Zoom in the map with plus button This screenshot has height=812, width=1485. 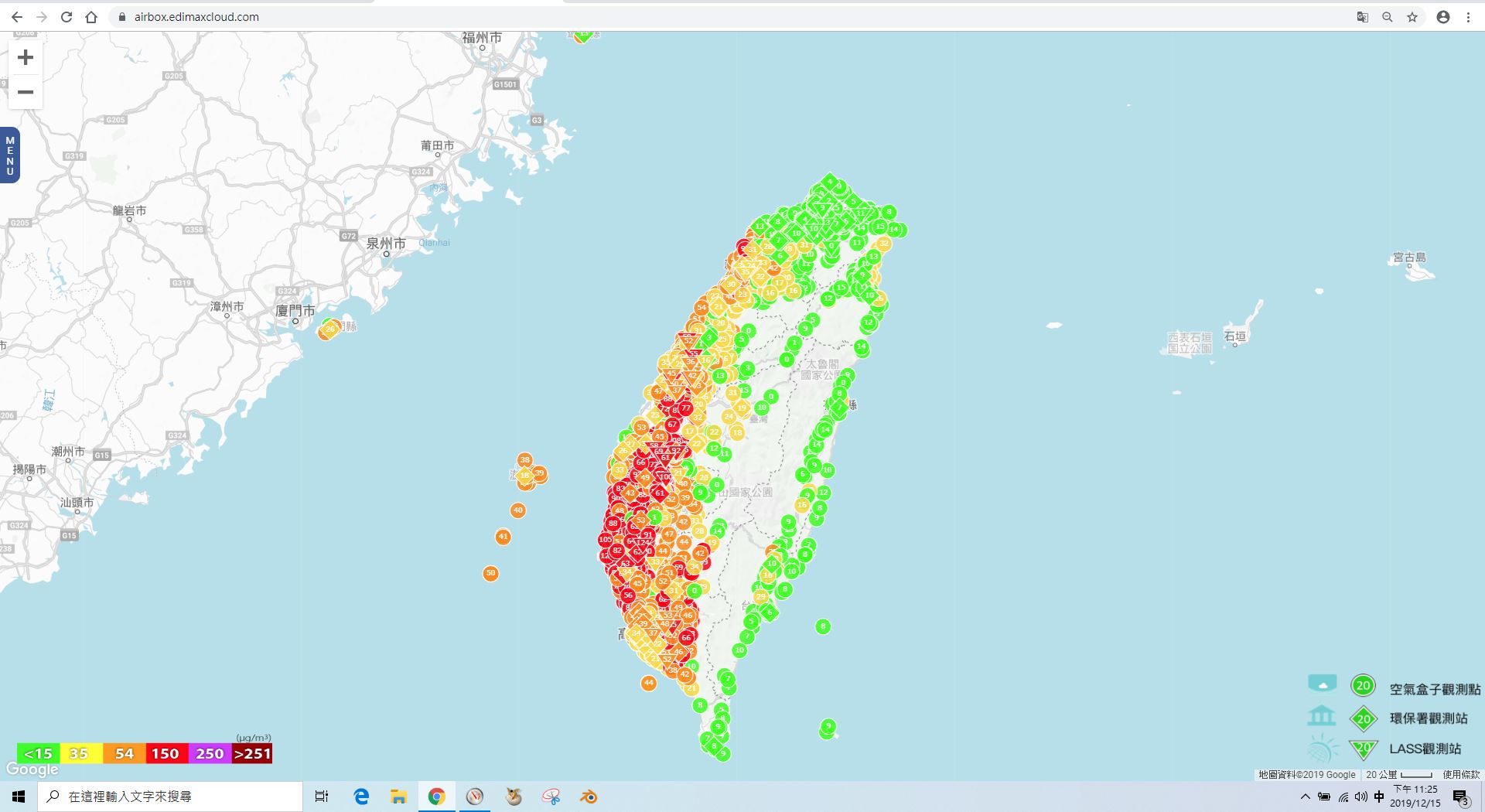click(26, 57)
